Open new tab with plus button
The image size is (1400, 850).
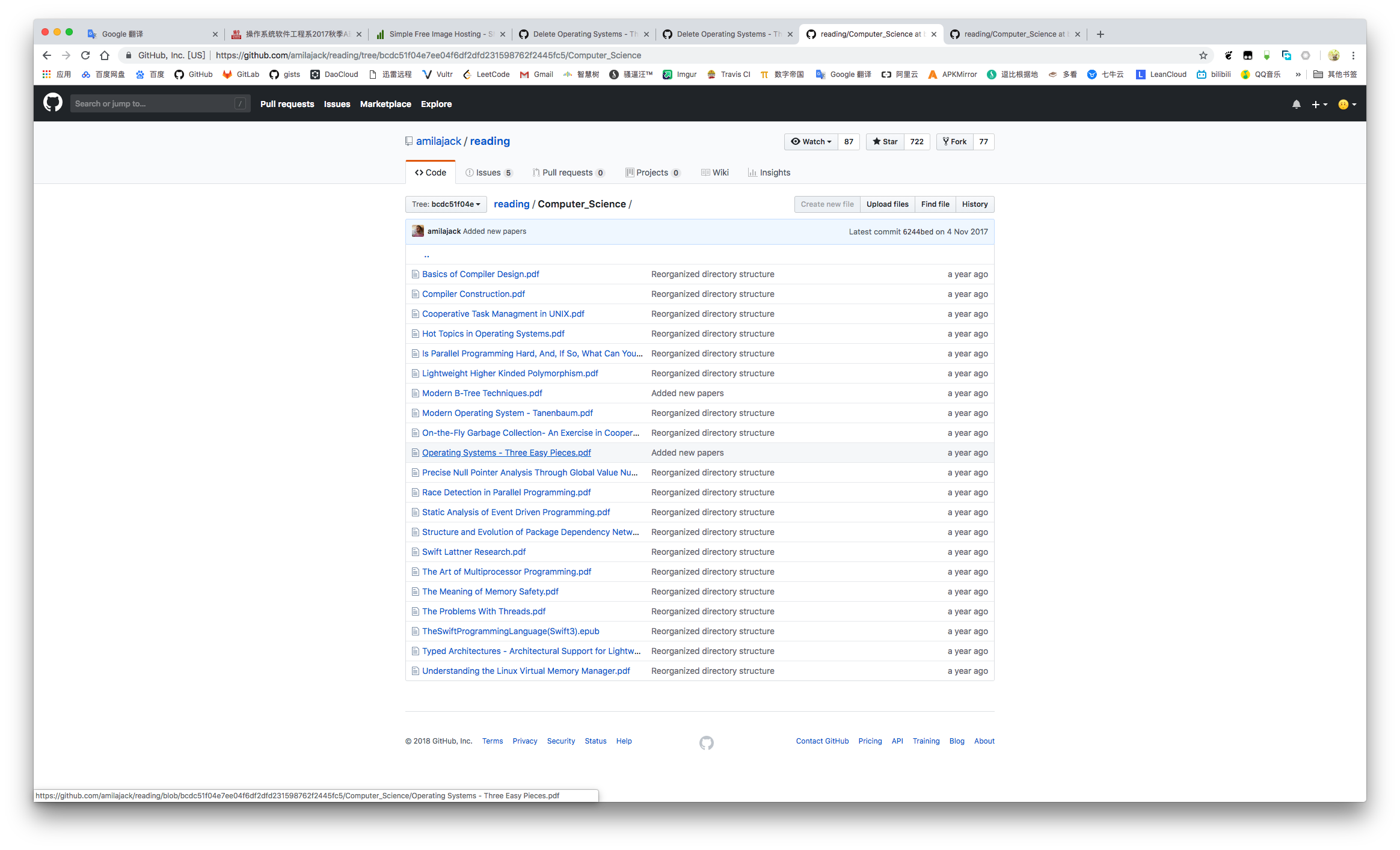click(1100, 34)
